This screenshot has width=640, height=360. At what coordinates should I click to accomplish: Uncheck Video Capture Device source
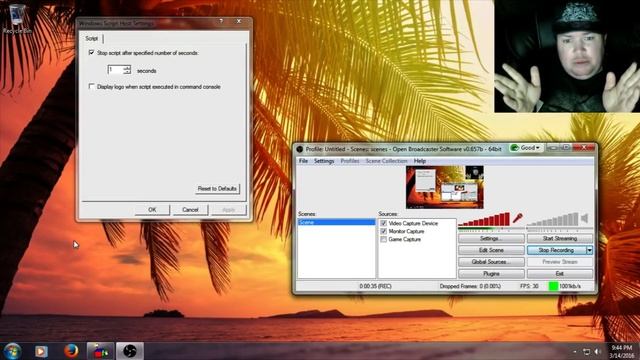pyautogui.click(x=384, y=223)
